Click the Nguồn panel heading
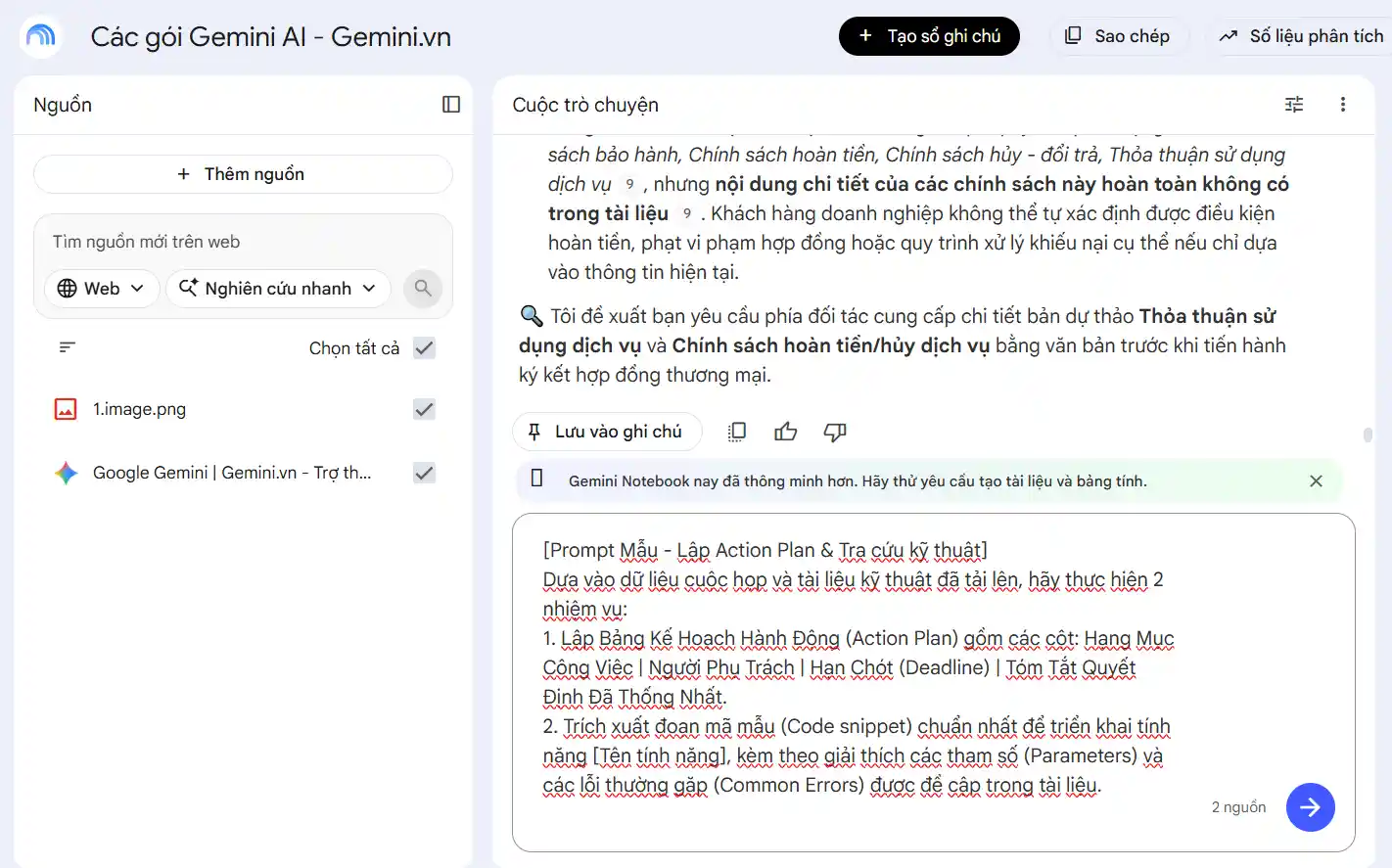Screen dimensions: 1392x868 63,105
